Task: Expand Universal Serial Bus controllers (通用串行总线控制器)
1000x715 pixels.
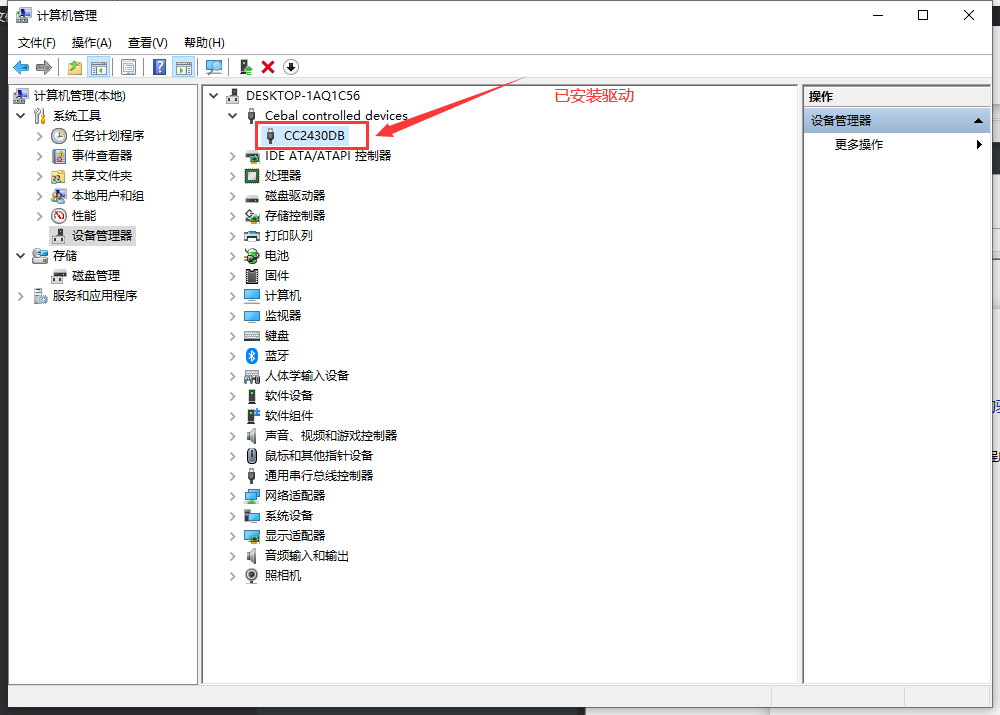Action: pyautogui.click(x=233, y=476)
